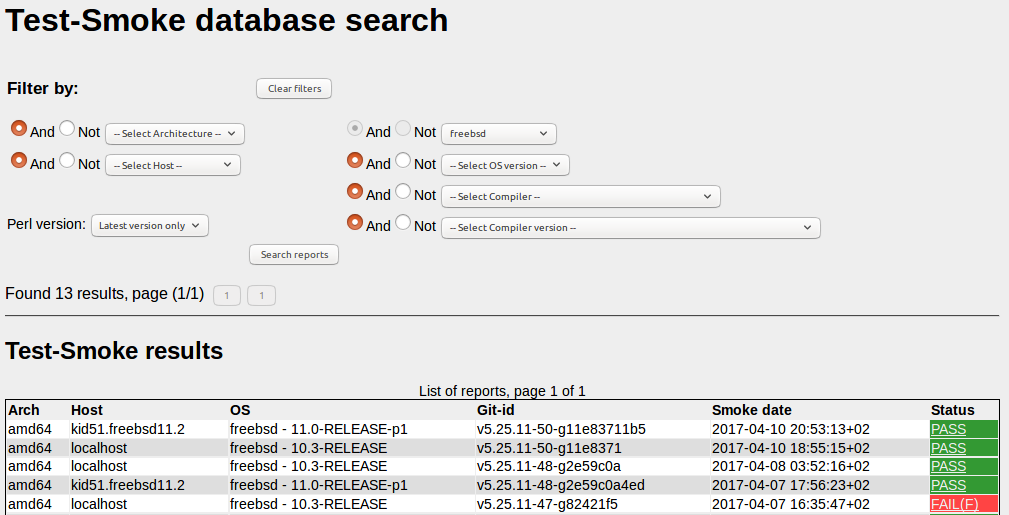Click the first page 1 pagination button

pos(227,295)
